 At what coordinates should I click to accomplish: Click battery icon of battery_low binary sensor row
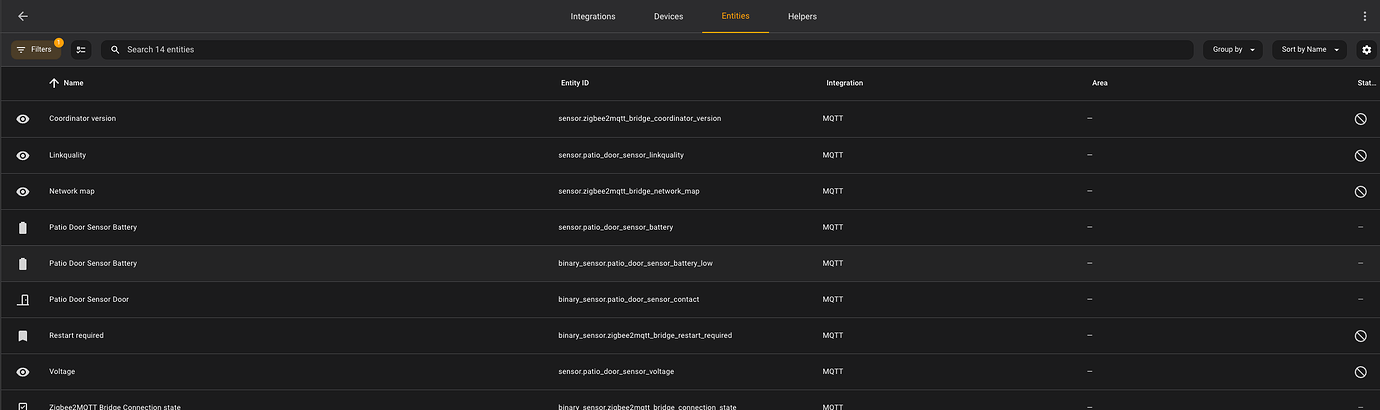pos(23,263)
